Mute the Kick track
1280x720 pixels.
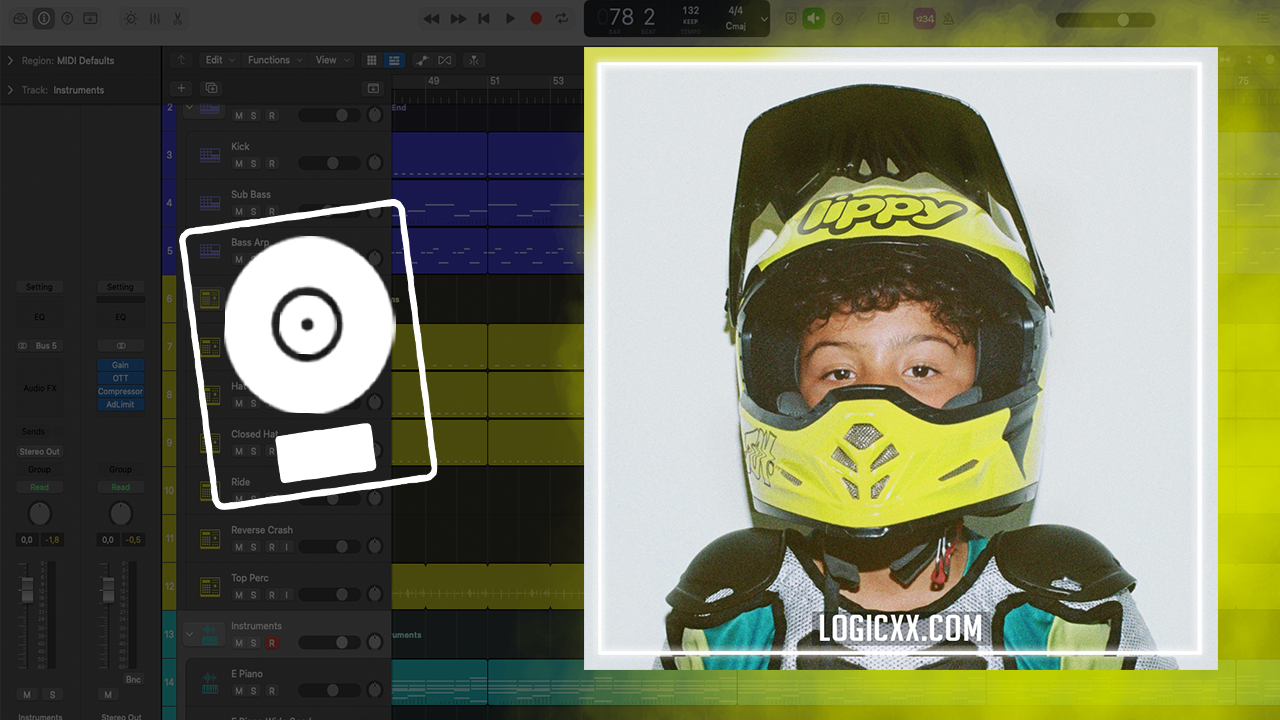pos(238,163)
